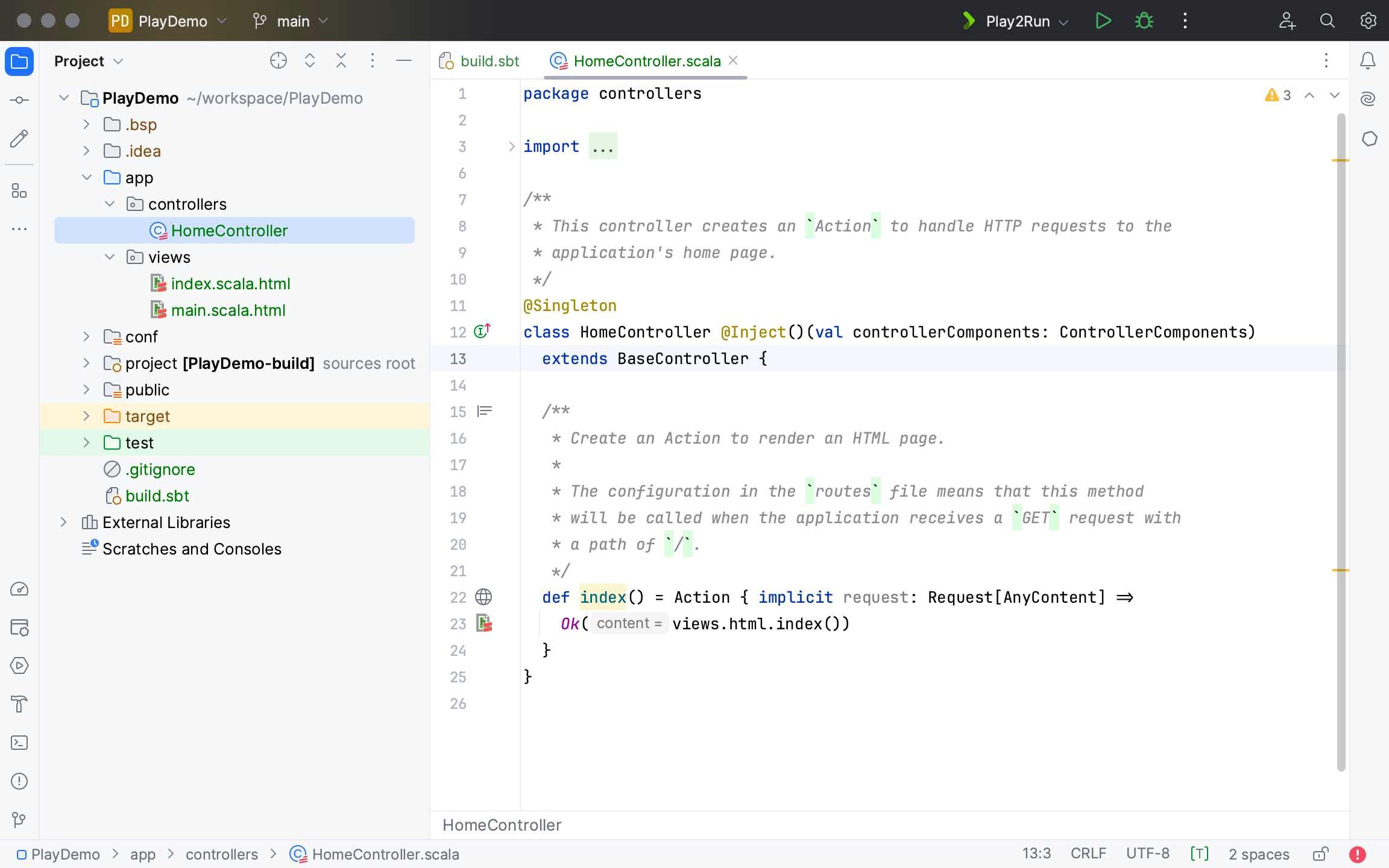Open 'index.scala.html' in views folder

pyautogui.click(x=230, y=283)
